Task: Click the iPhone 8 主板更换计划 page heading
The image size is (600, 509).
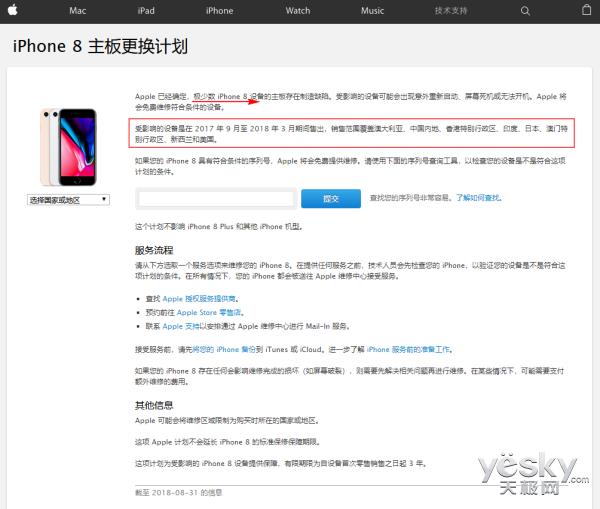Action: pyautogui.click(x=100, y=47)
